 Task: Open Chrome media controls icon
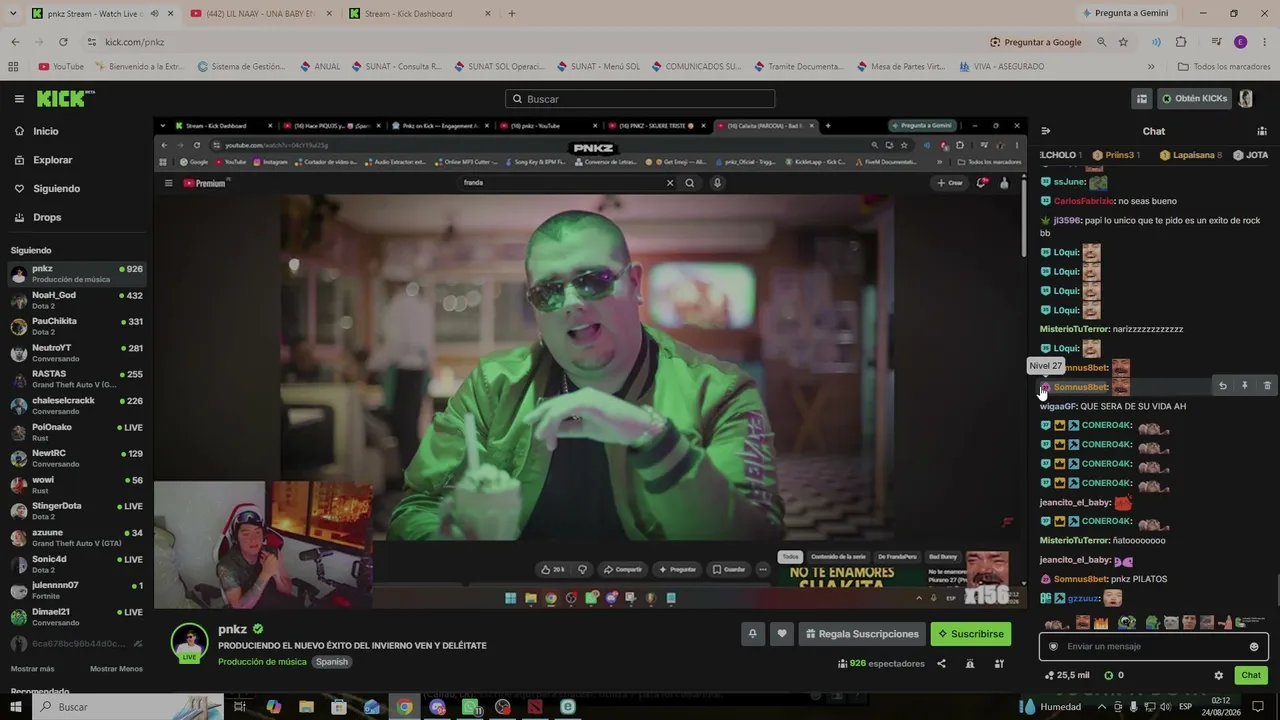pos(1216,42)
